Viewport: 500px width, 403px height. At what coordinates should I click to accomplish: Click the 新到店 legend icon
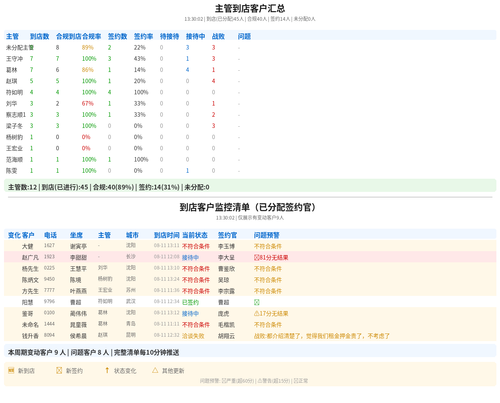(11, 370)
